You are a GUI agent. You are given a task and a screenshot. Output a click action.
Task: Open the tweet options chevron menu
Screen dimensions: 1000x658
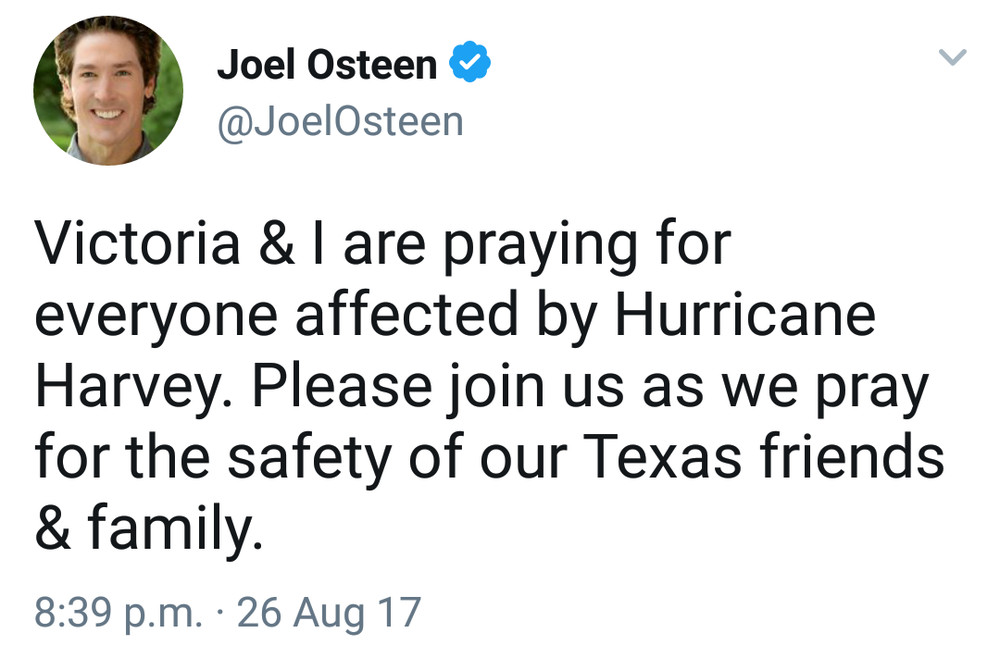(952, 57)
